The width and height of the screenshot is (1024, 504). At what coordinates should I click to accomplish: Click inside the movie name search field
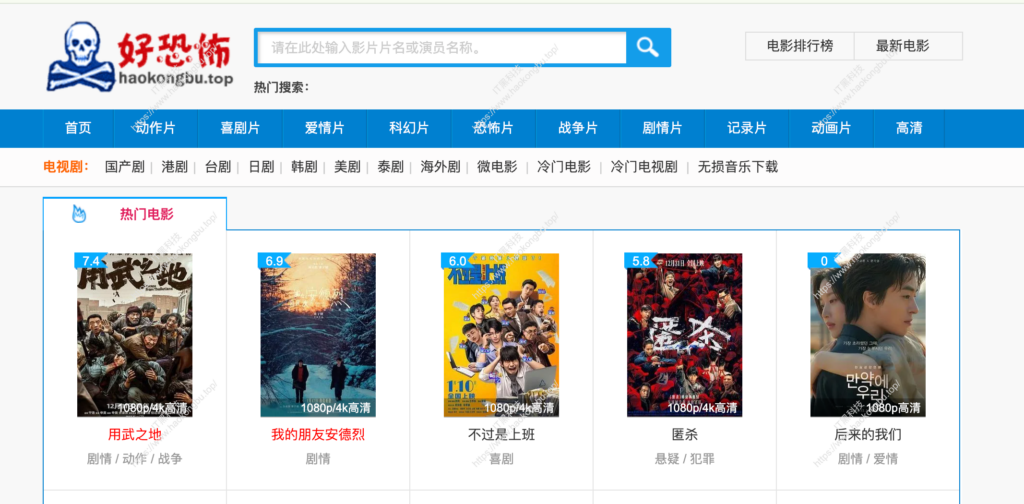(441, 47)
